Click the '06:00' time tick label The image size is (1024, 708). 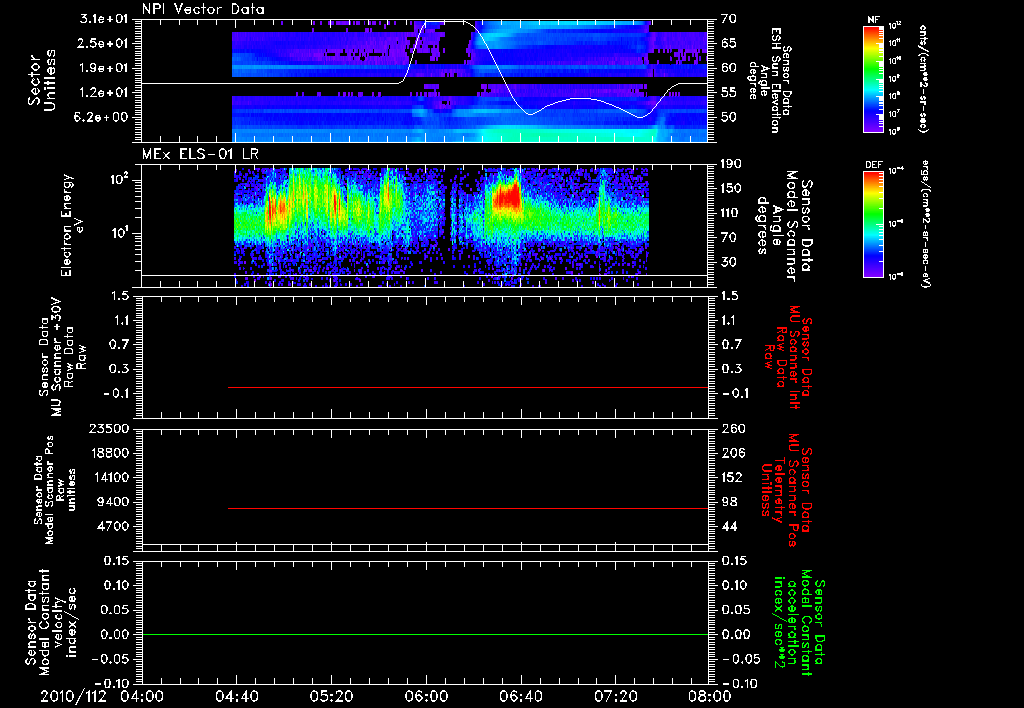(x=425, y=696)
